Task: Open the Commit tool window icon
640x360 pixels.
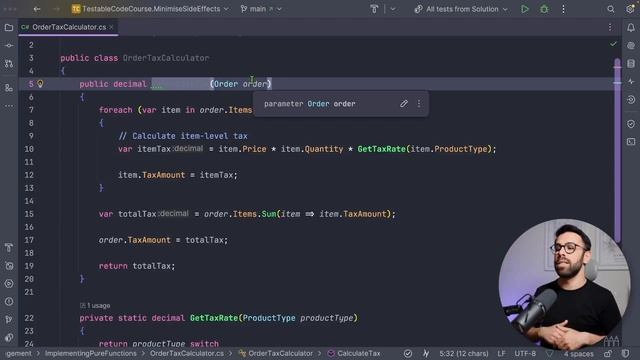Action: (x=9, y=45)
